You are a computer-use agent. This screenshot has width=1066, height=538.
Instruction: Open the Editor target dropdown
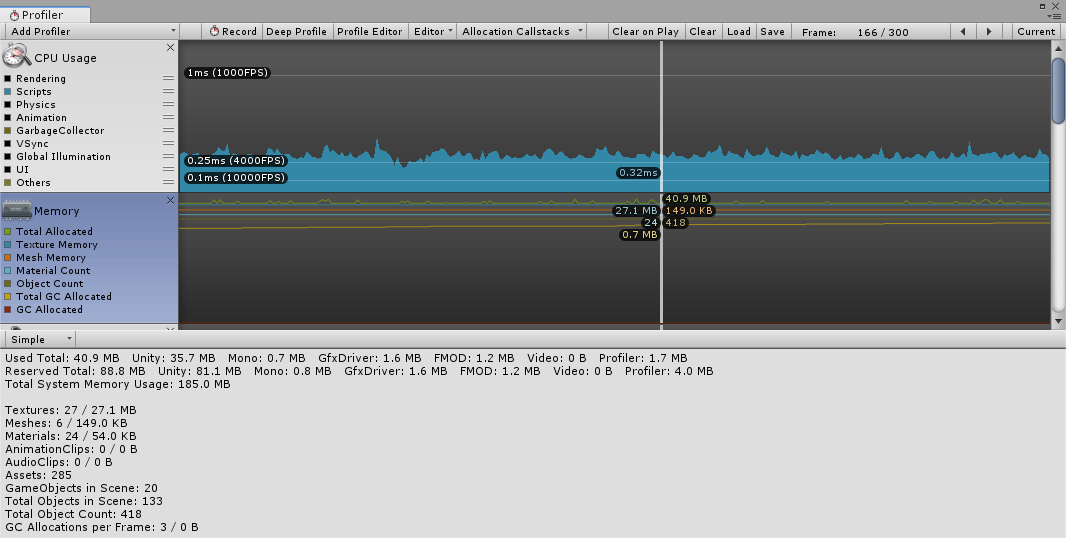click(x=433, y=31)
